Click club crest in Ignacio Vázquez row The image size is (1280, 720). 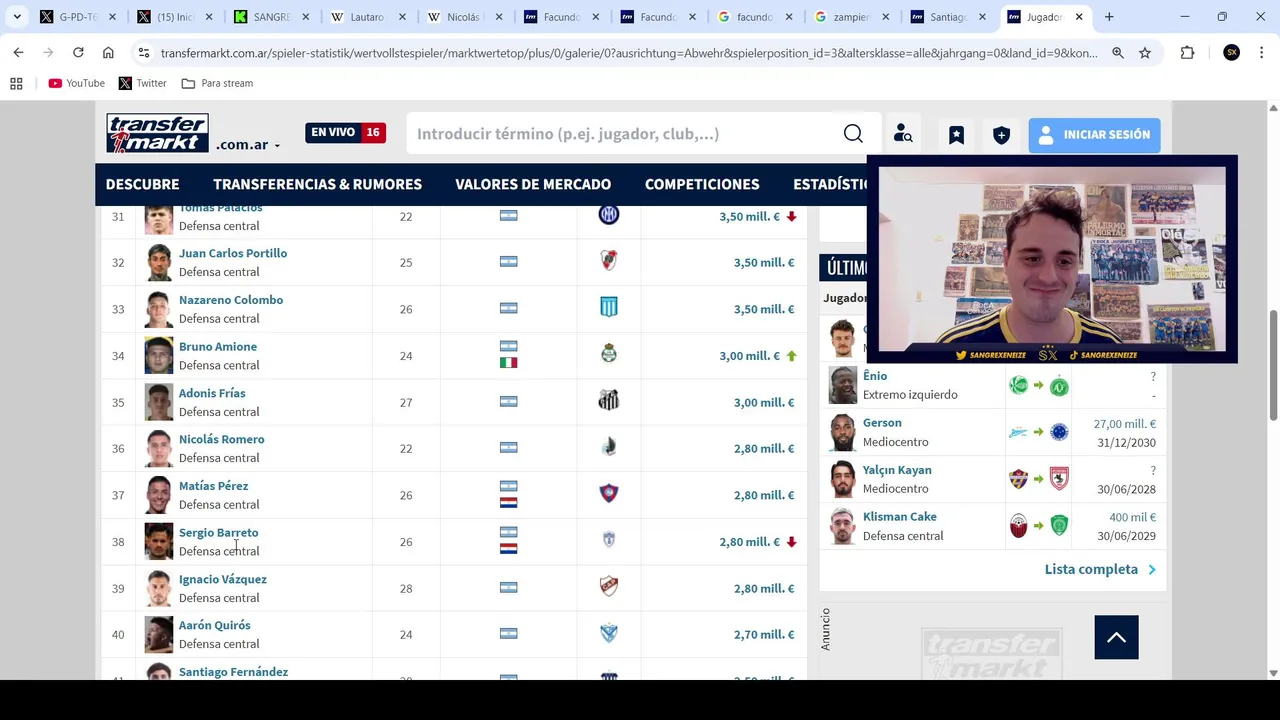(608, 587)
